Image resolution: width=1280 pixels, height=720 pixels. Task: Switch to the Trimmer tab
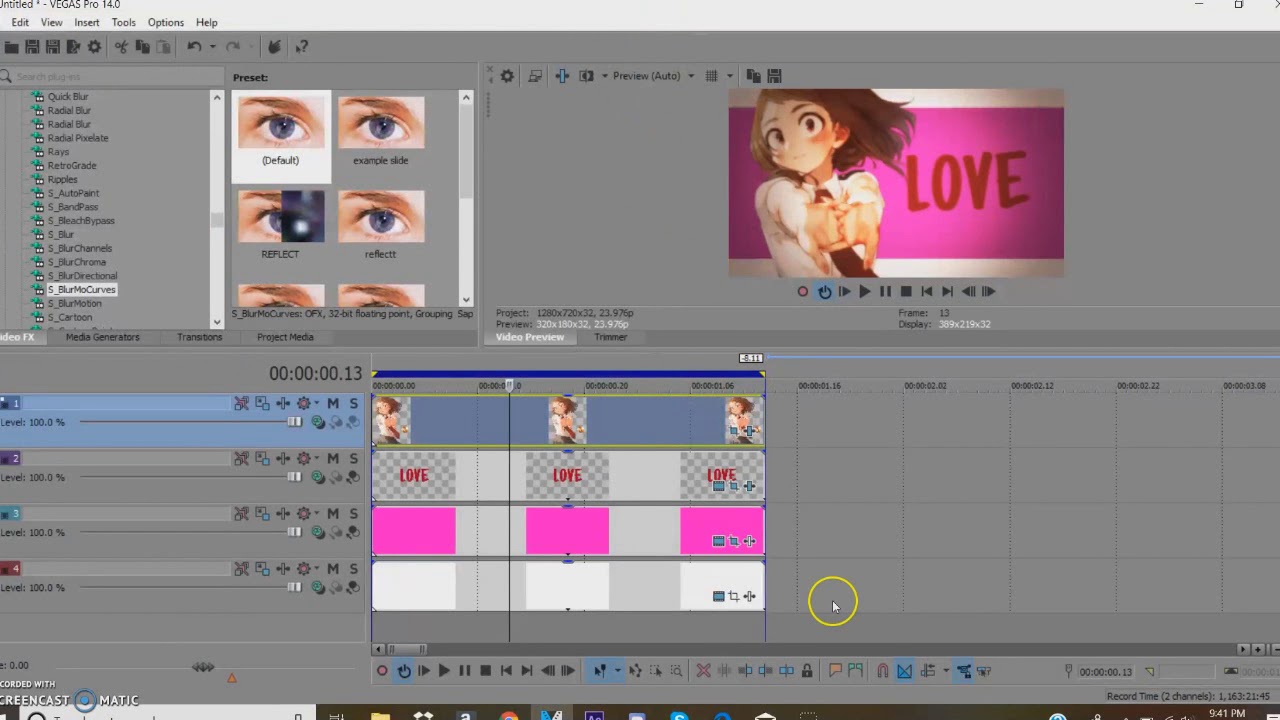click(x=610, y=337)
